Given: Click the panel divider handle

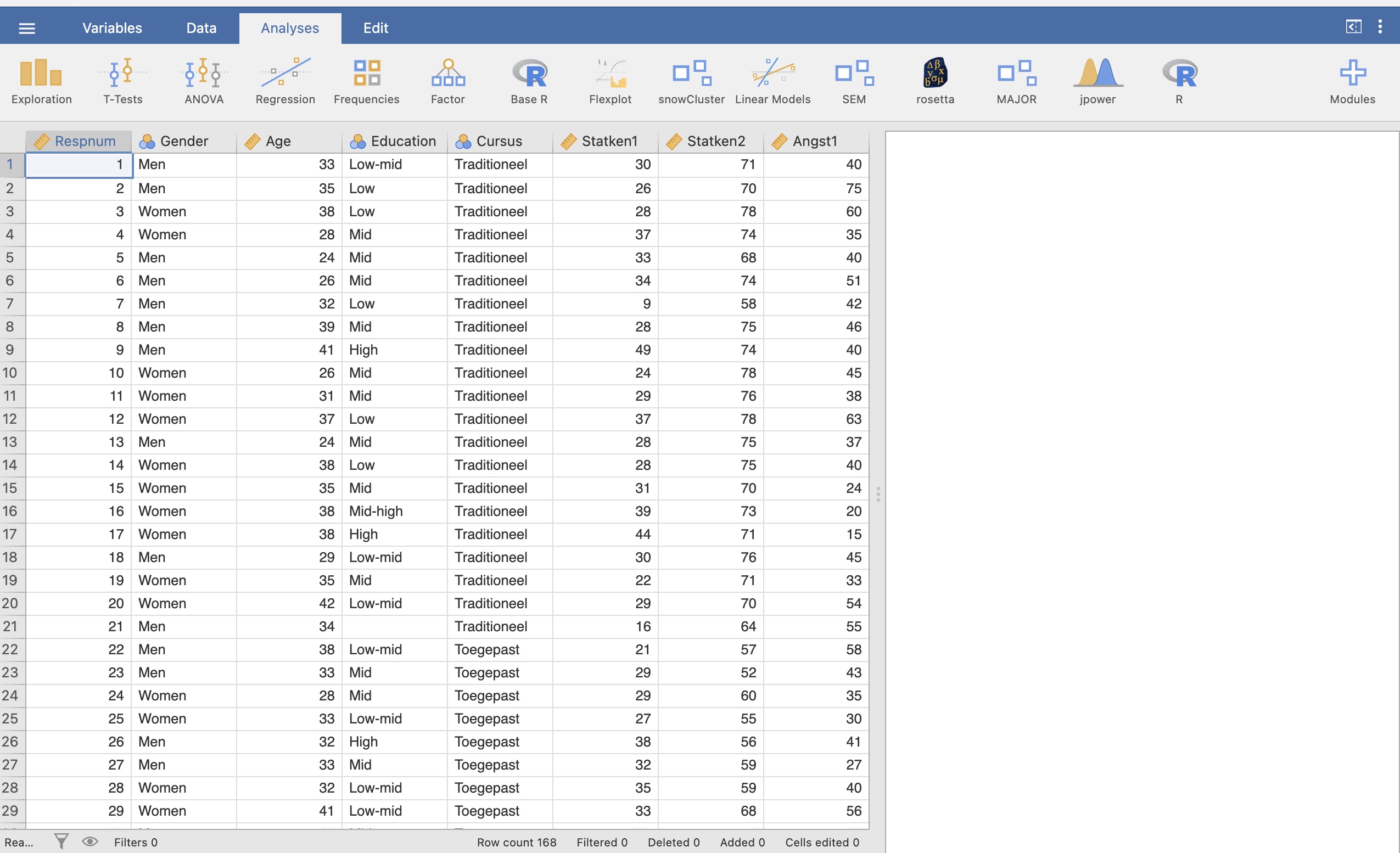Looking at the screenshot, I should [878, 493].
